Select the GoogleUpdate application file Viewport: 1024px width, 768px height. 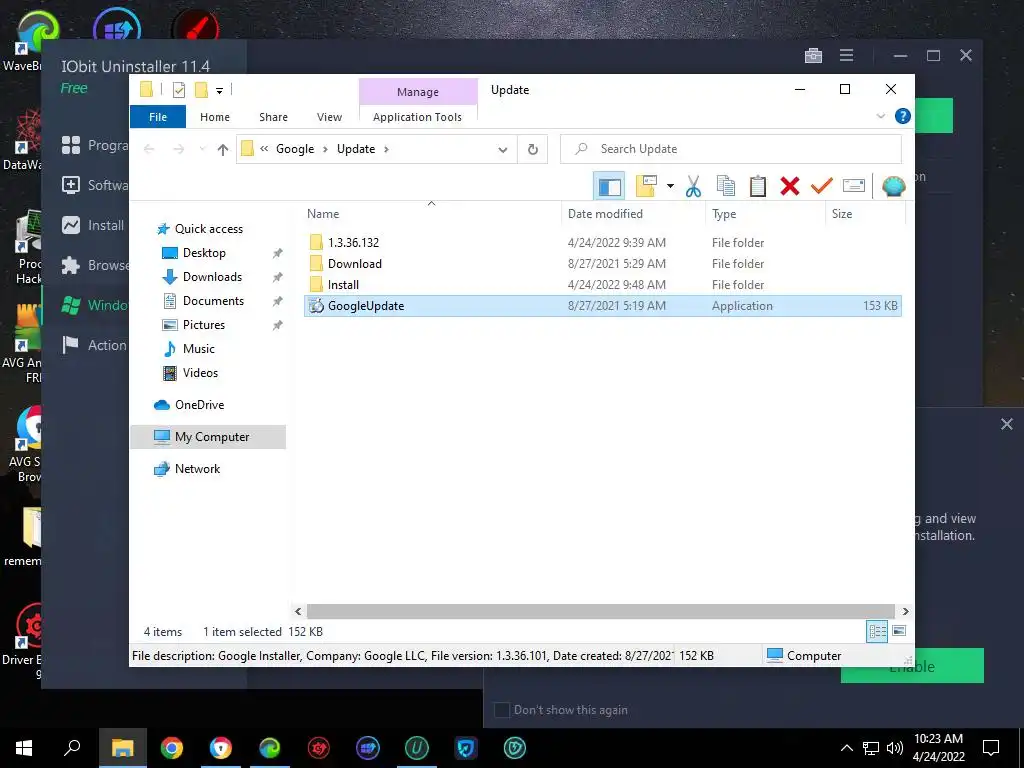point(603,306)
